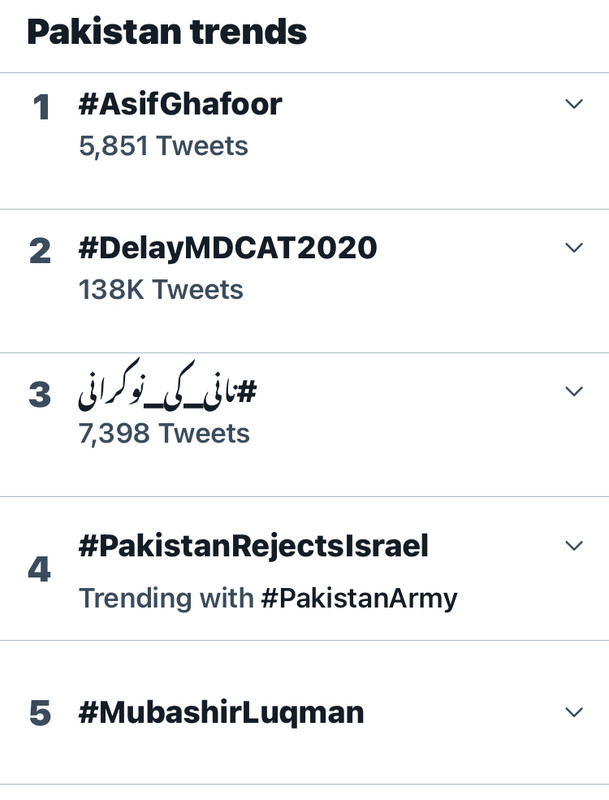Click the 138K Tweets count

pos(161,290)
